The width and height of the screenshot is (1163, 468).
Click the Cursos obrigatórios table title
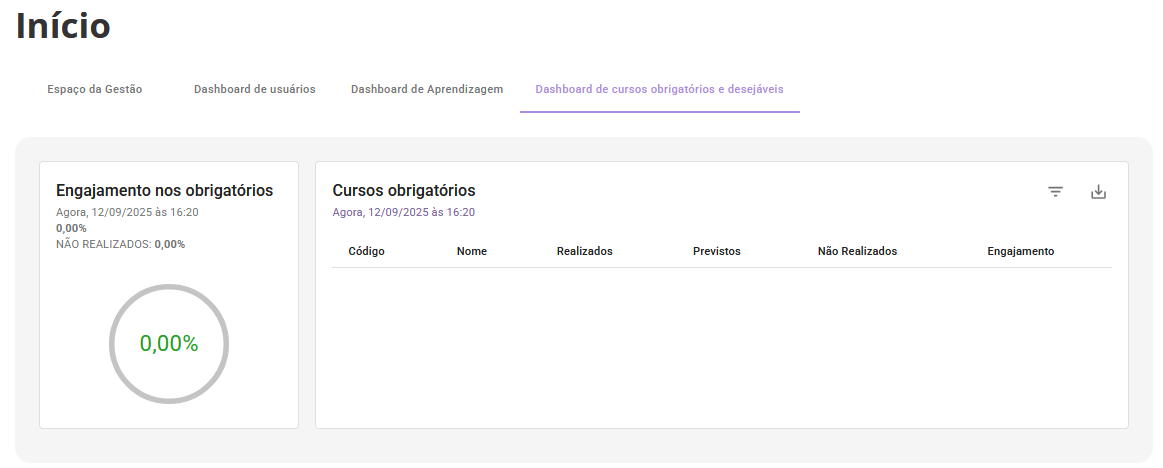click(x=404, y=191)
